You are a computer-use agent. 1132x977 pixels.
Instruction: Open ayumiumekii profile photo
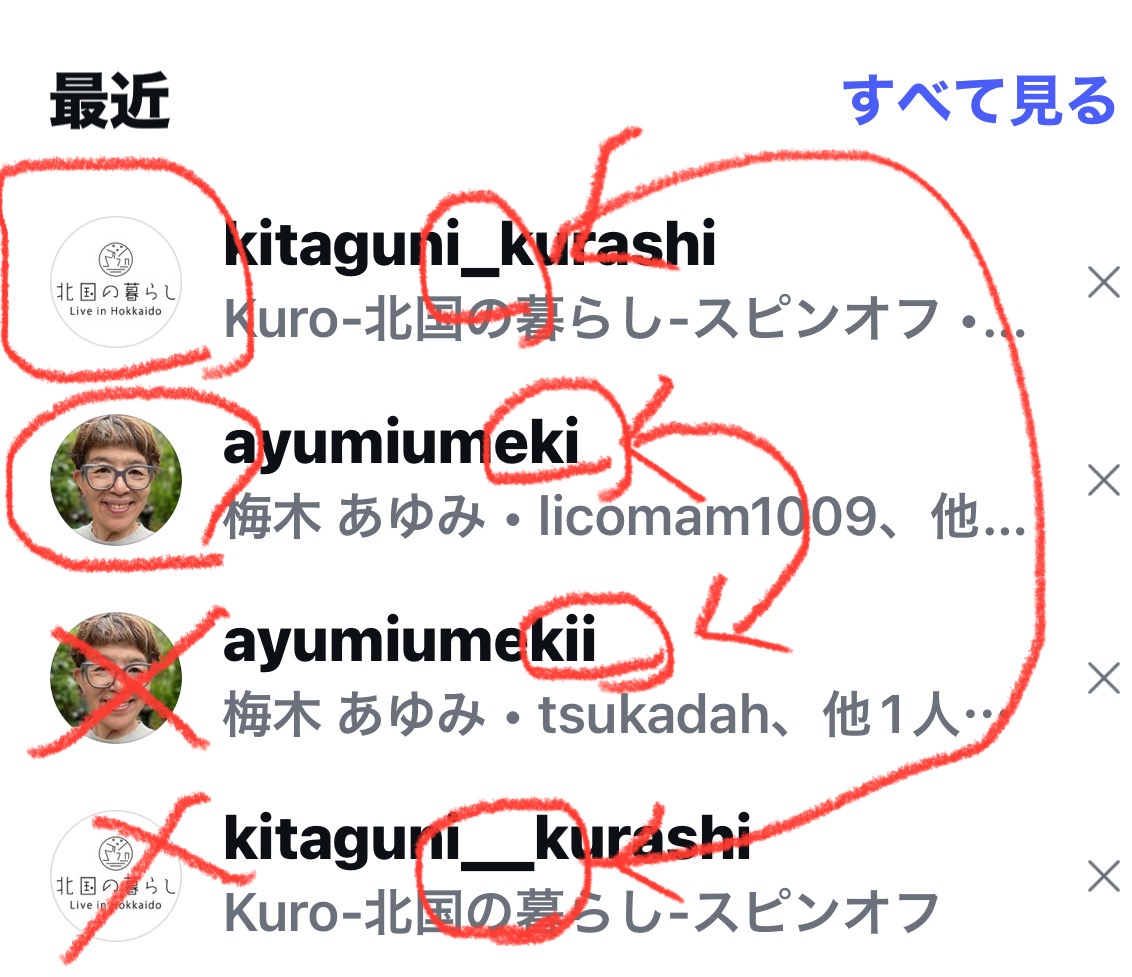[116, 678]
